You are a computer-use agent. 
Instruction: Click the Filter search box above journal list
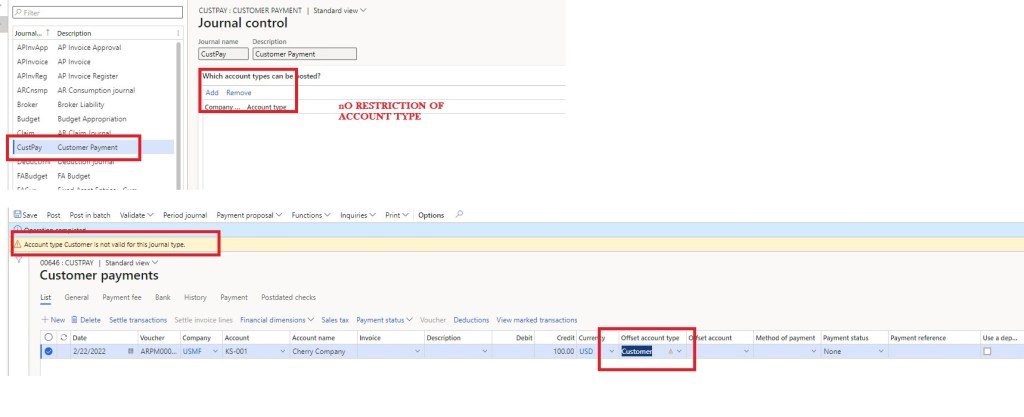pos(97,13)
